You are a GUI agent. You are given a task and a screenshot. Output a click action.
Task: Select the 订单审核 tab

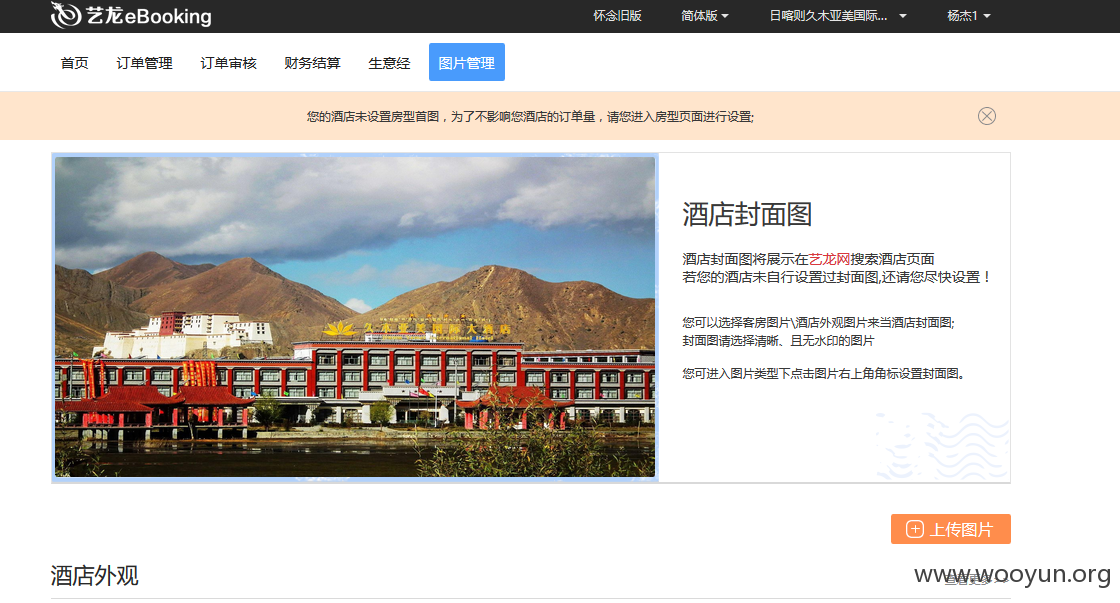(229, 63)
